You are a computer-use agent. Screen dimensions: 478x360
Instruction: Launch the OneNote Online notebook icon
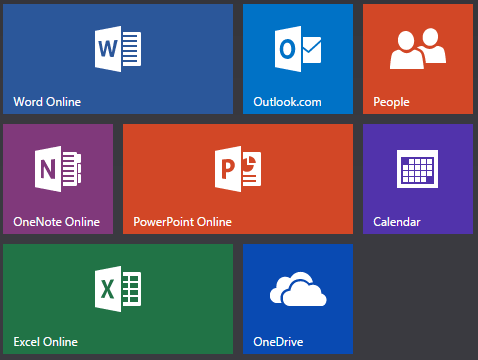point(58,169)
